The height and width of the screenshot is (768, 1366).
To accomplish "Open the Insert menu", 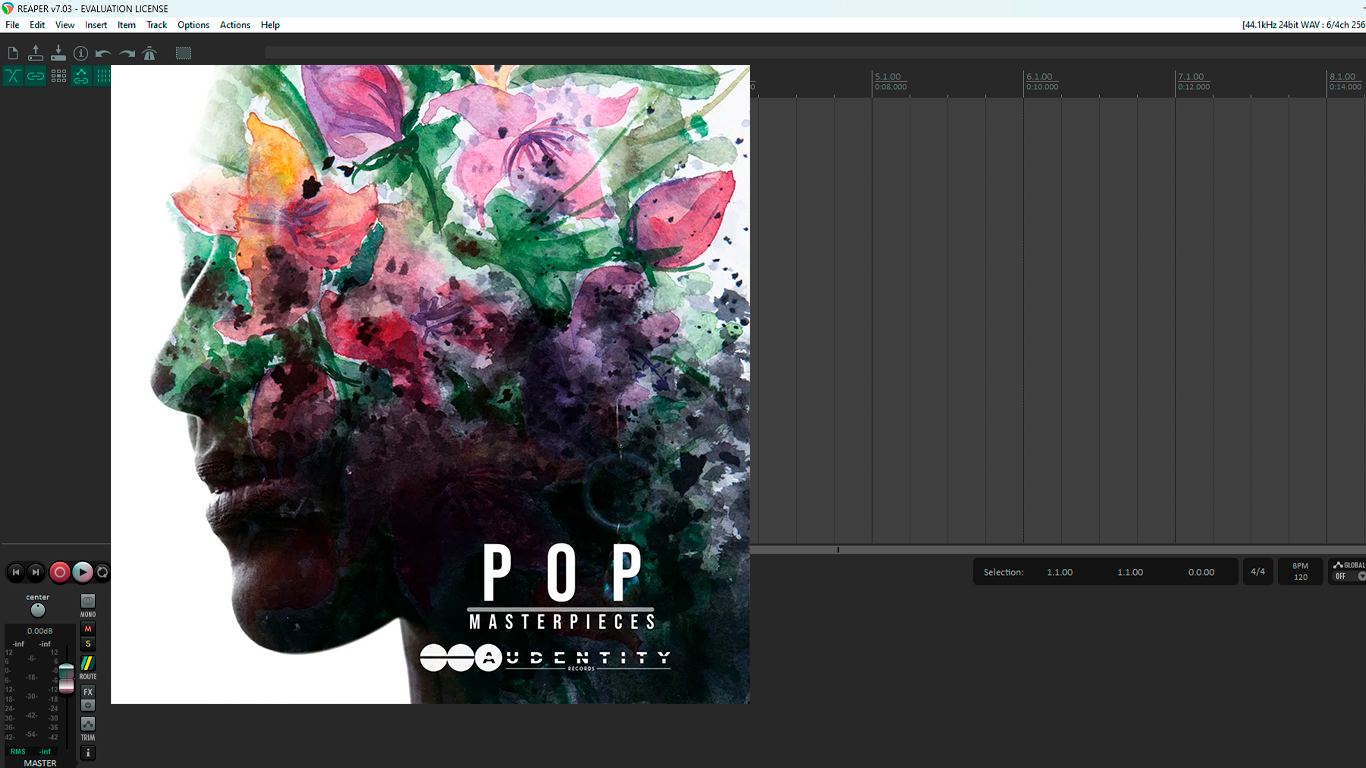I will (96, 25).
